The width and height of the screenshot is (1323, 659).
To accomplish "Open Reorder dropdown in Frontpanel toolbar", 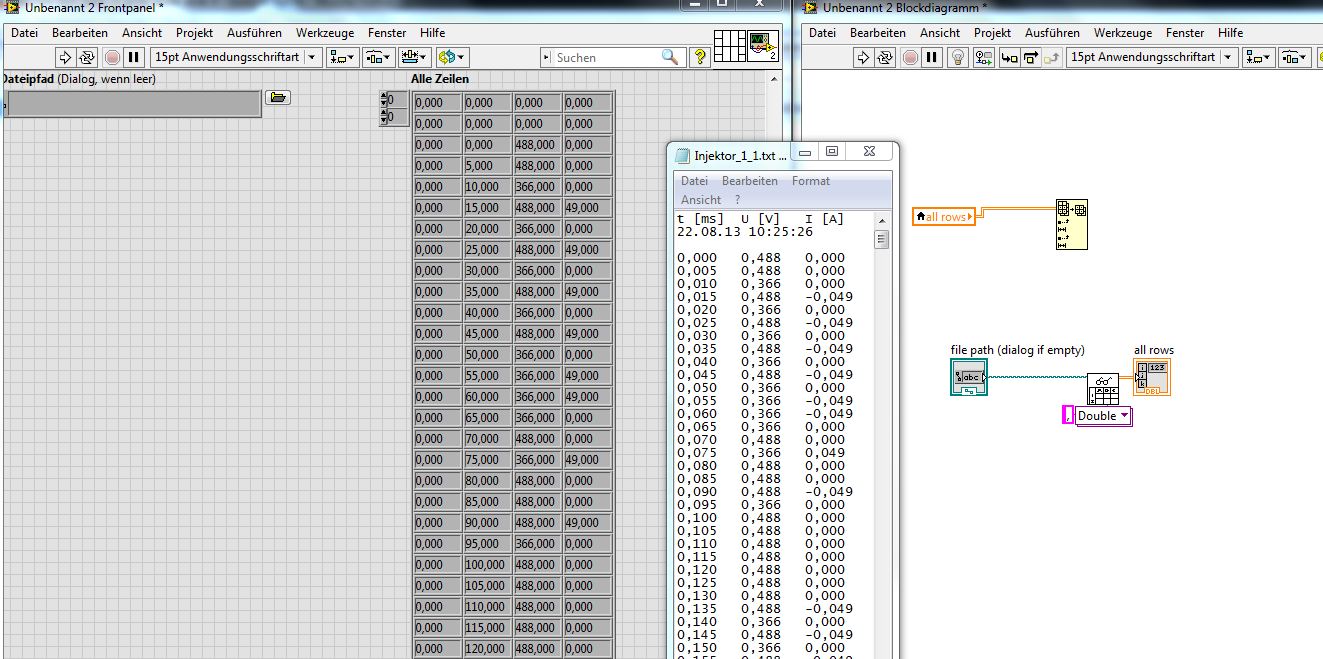I will [x=453, y=58].
